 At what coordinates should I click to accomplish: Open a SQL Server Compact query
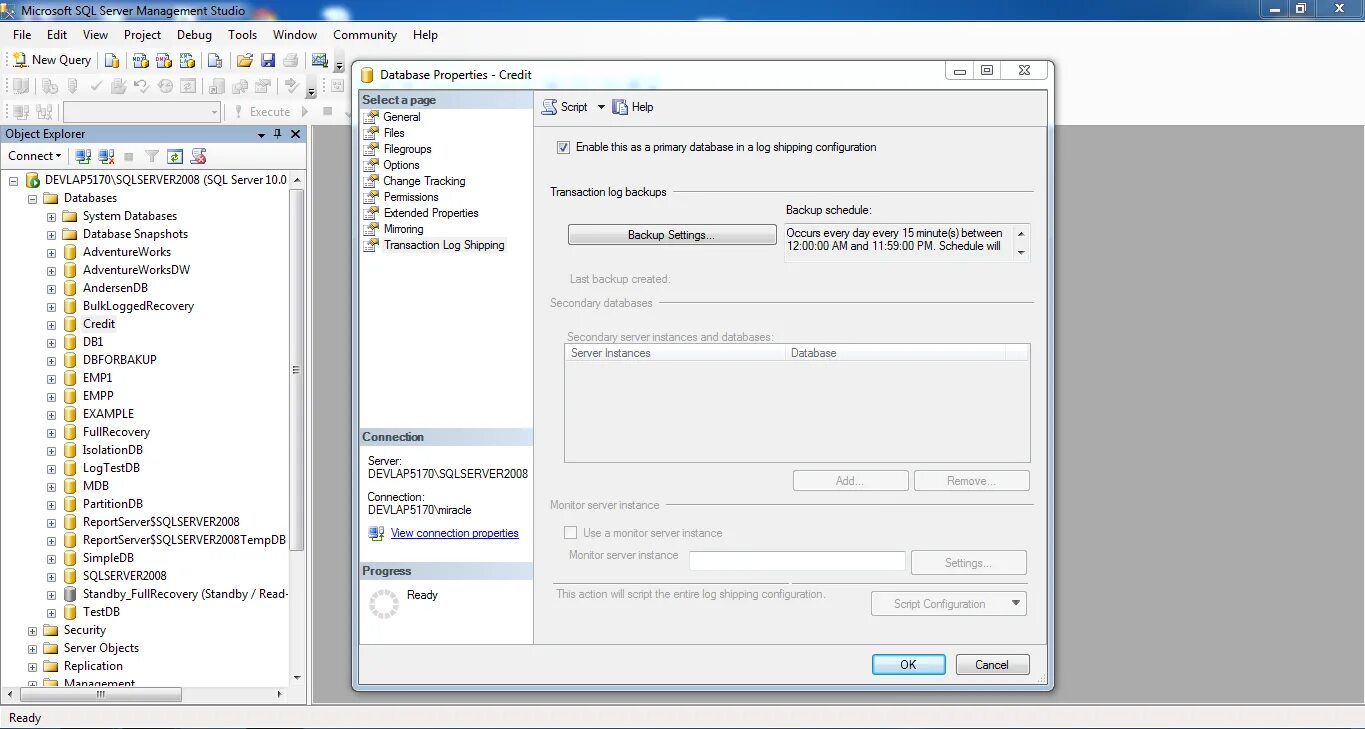click(215, 60)
